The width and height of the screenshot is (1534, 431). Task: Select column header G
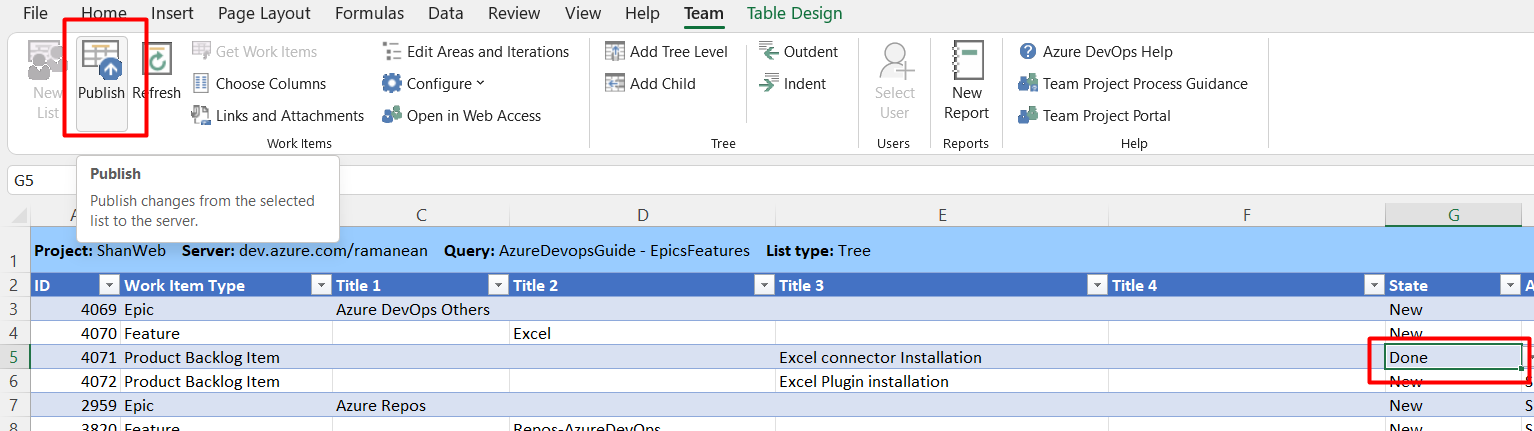pos(1454,215)
